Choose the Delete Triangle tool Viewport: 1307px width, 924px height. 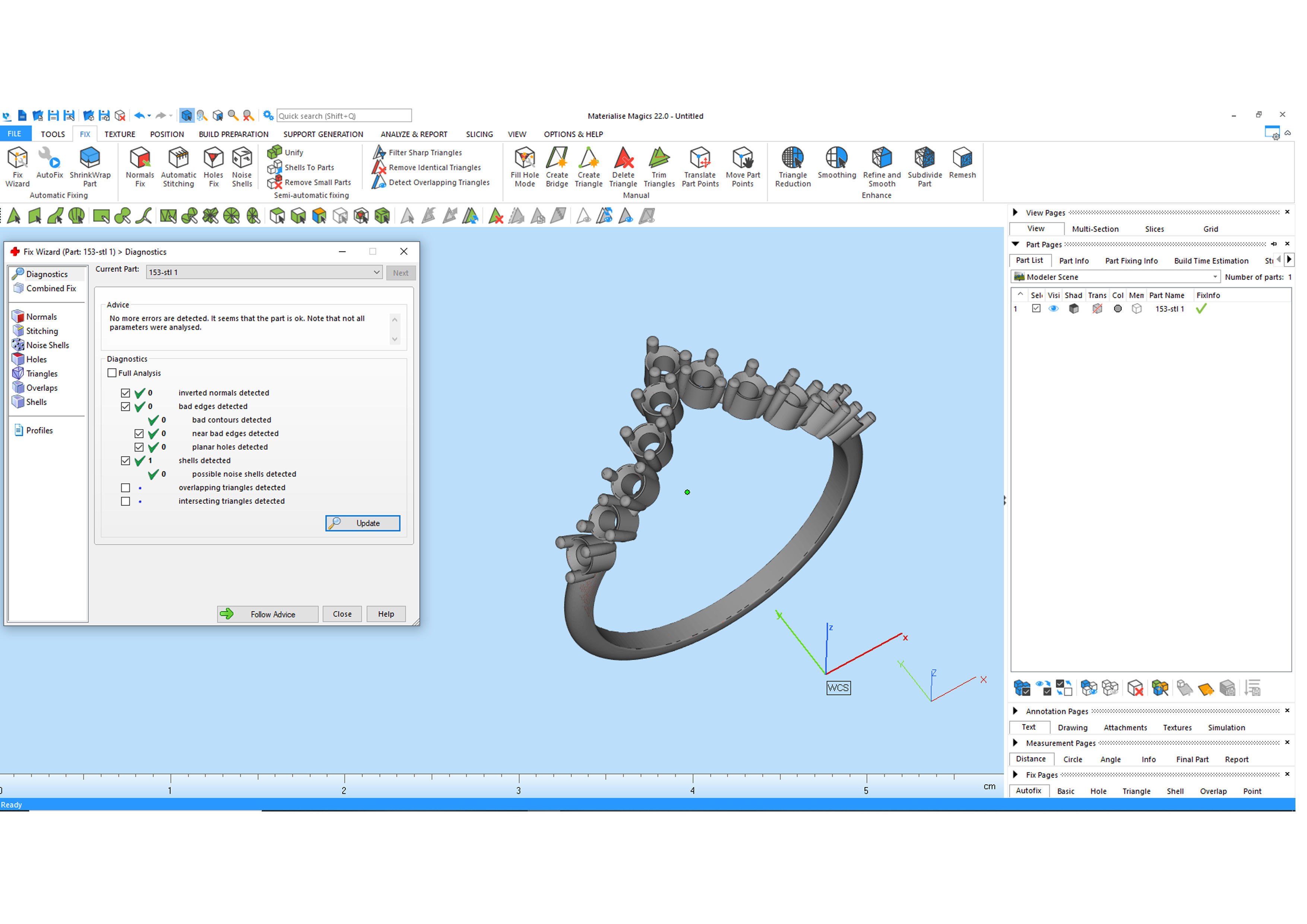pyautogui.click(x=623, y=167)
